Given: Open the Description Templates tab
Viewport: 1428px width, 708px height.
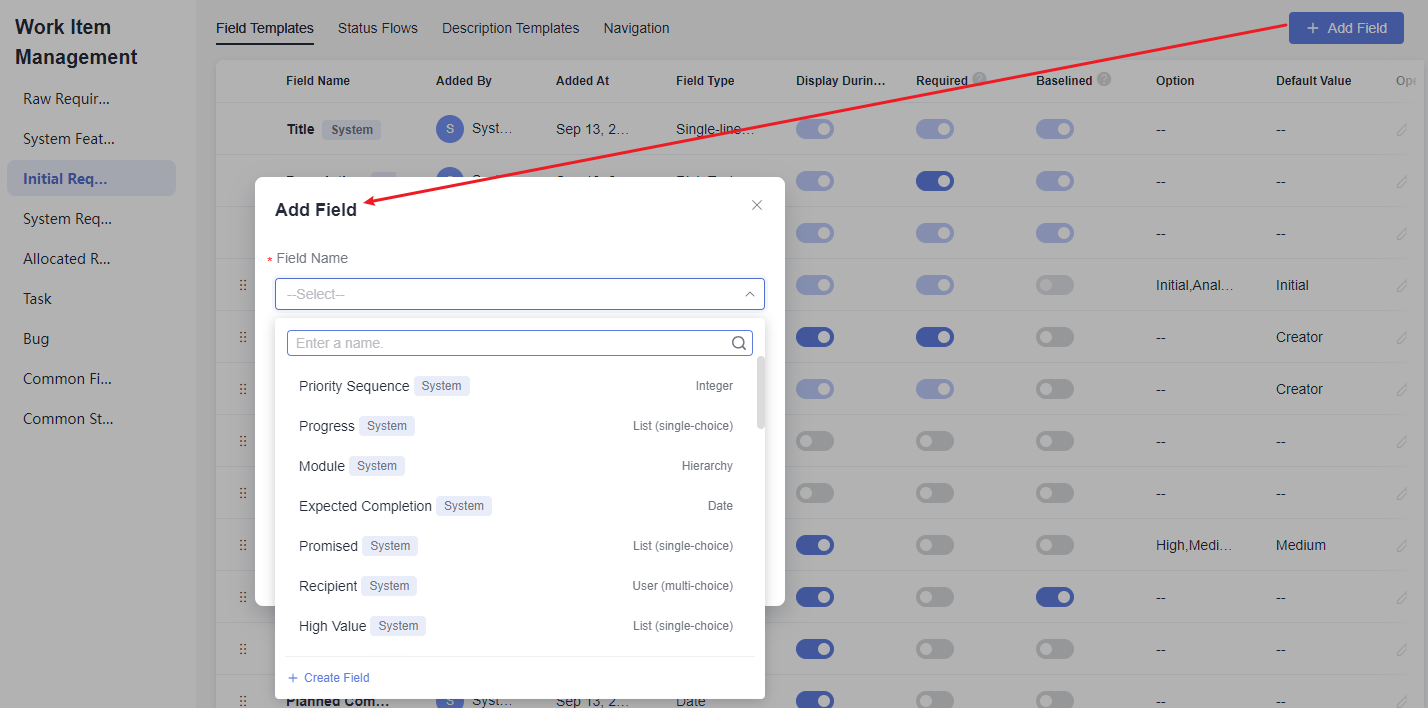Looking at the screenshot, I should [510, 28].
